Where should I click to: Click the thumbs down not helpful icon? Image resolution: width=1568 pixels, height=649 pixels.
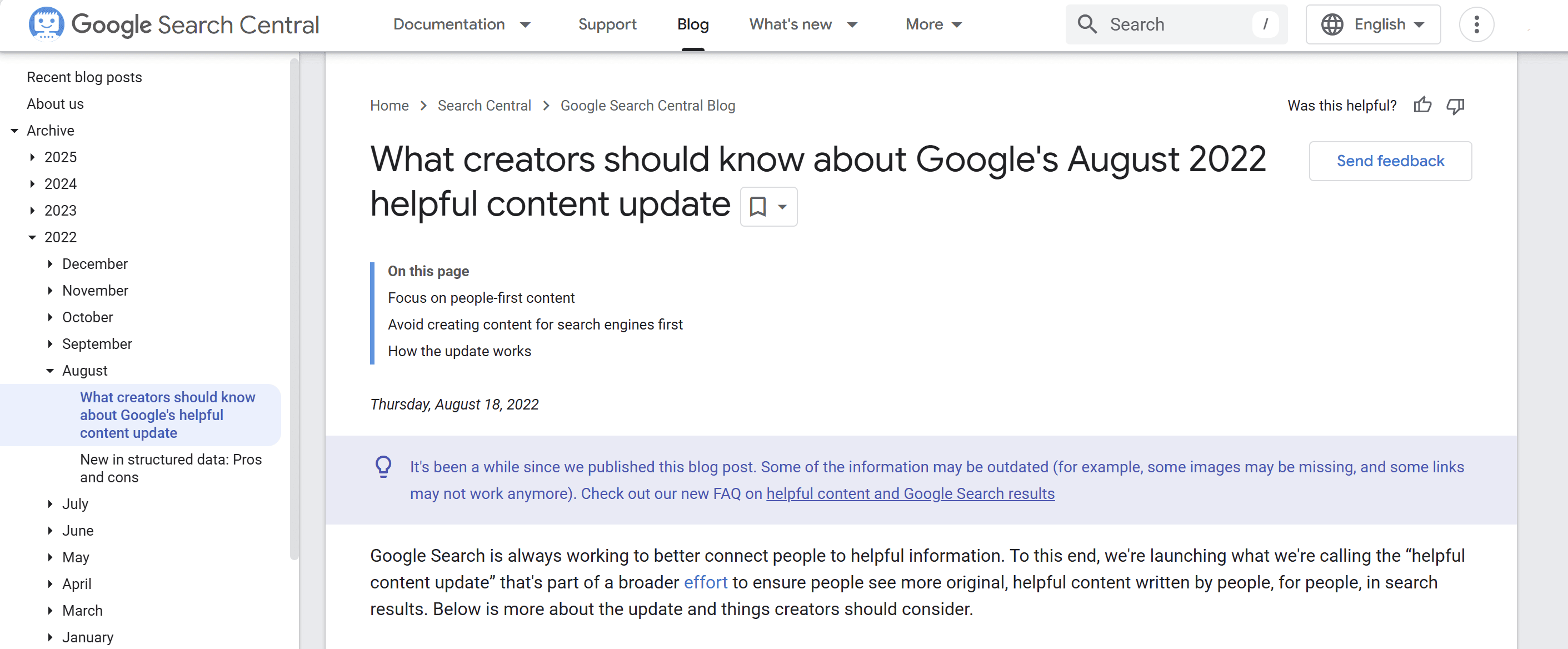point(1455,106)
